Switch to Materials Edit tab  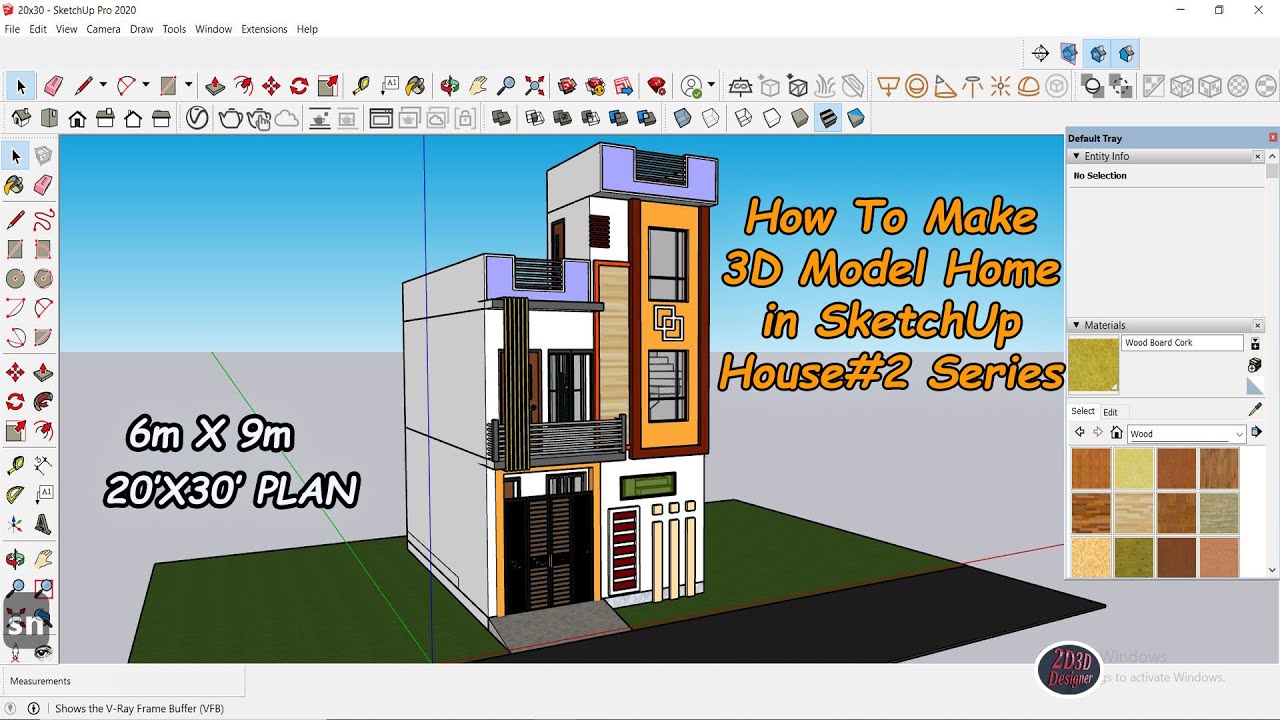tap(1110, 412)
